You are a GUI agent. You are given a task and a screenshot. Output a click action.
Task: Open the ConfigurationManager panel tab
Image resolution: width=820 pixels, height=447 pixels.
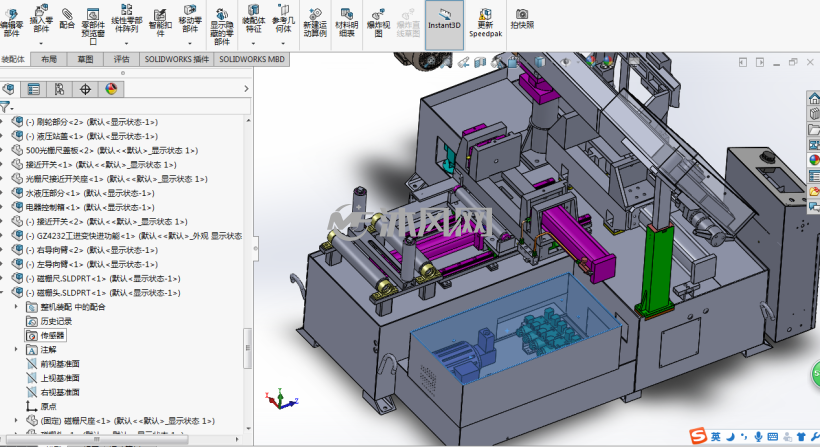click(59, 89)
